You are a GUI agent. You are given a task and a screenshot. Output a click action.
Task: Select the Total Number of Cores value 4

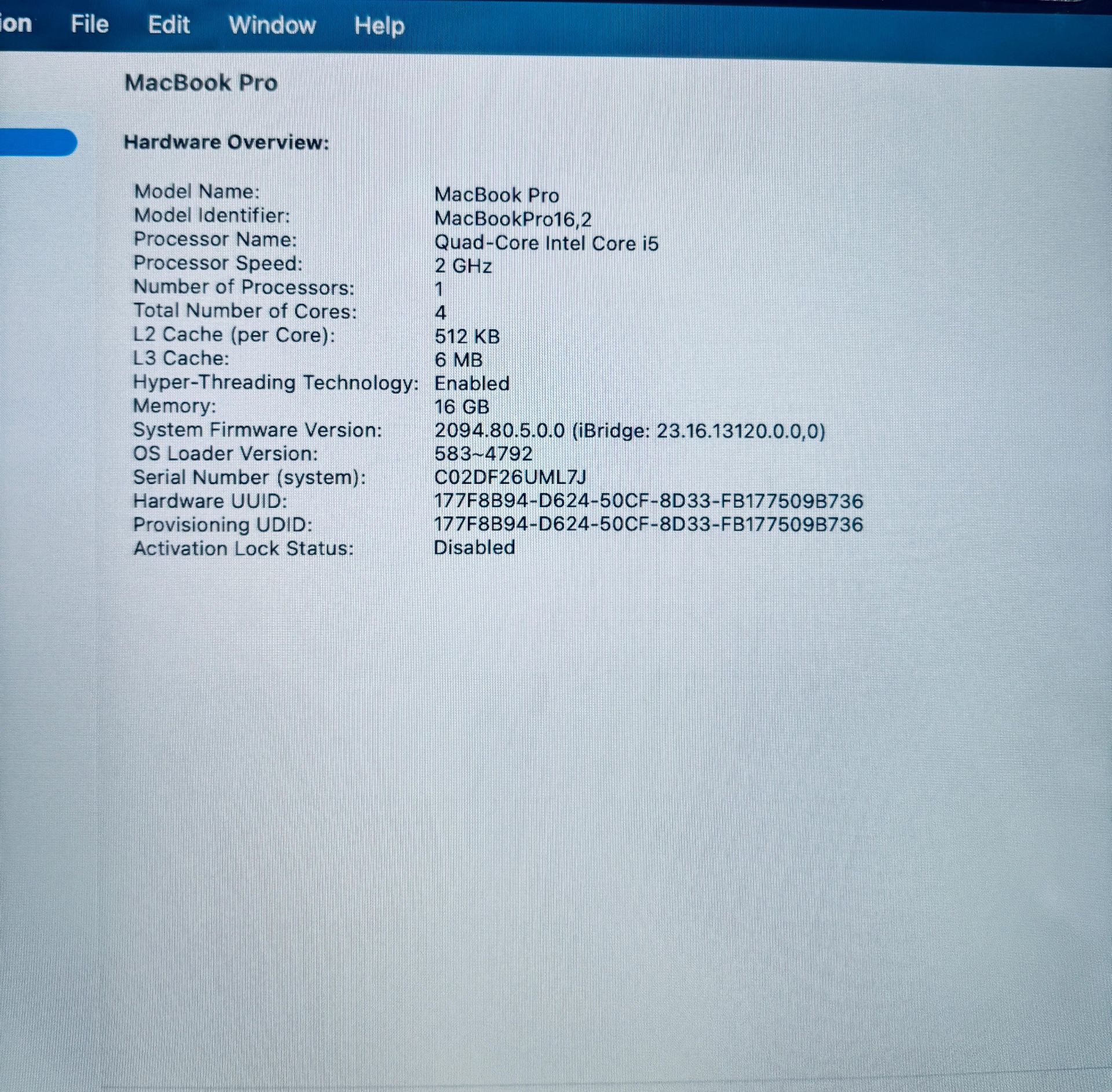click(x=440, y=313)
